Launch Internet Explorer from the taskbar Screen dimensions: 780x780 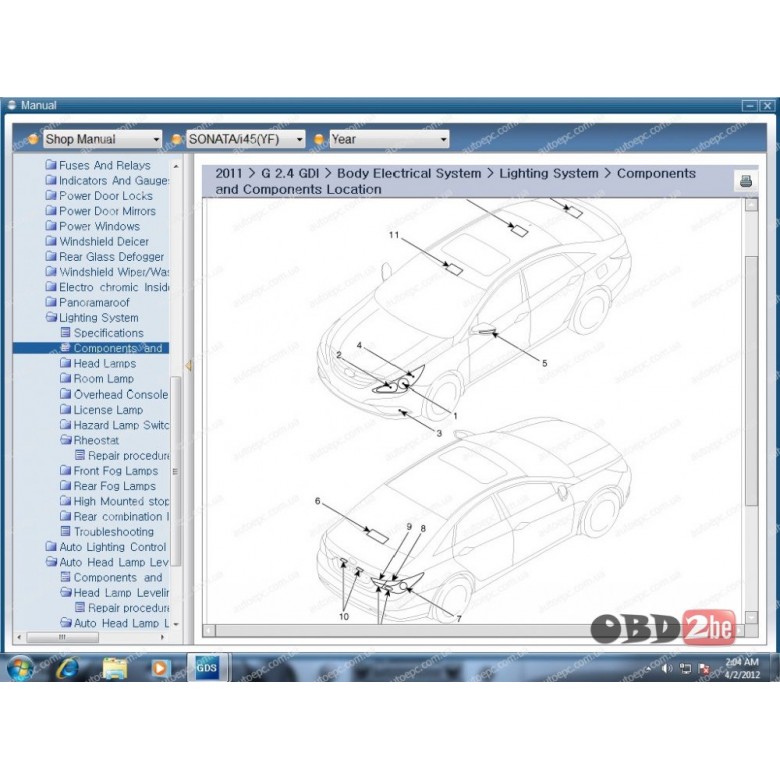(68, 668)
